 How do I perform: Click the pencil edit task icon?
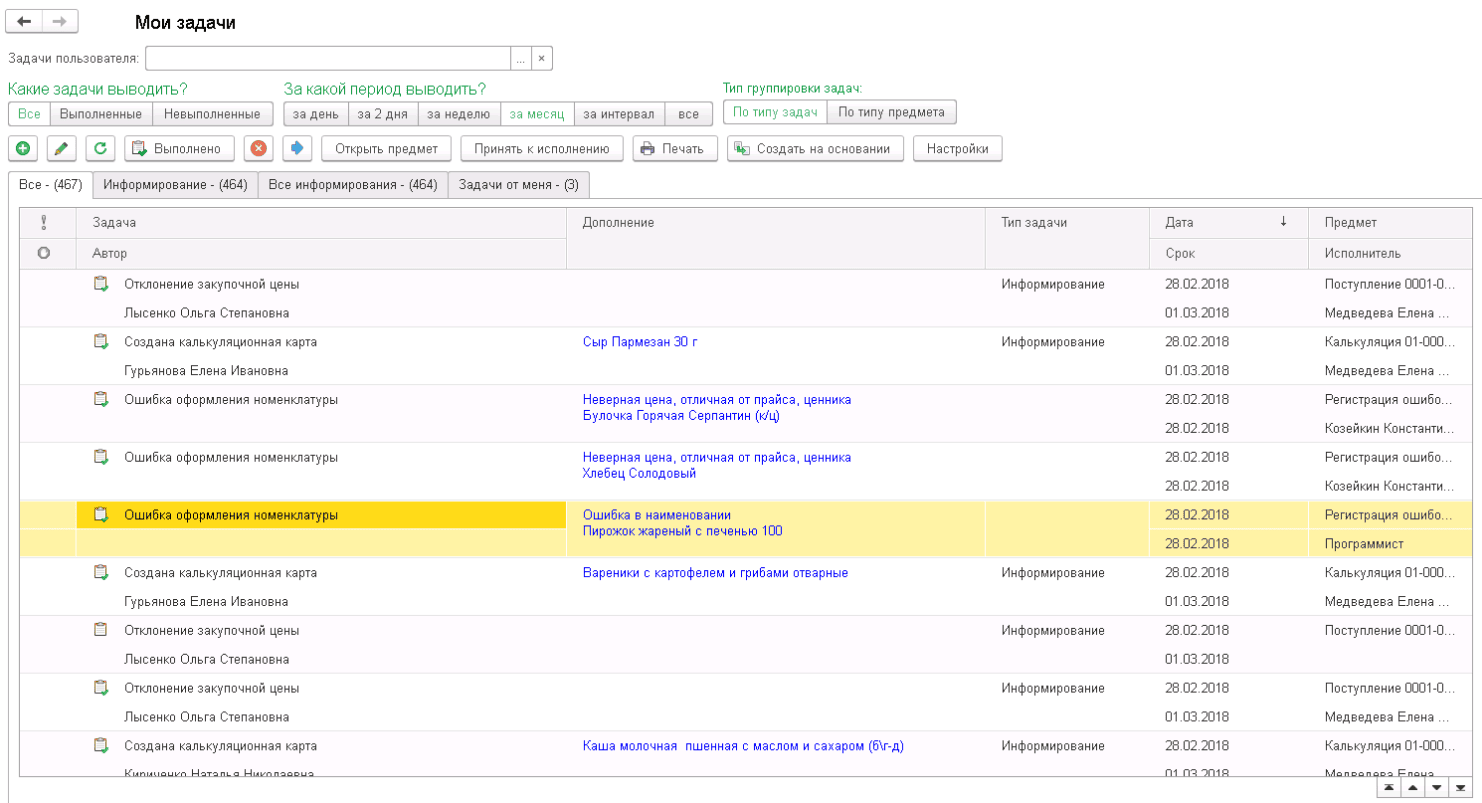point(61,148)
